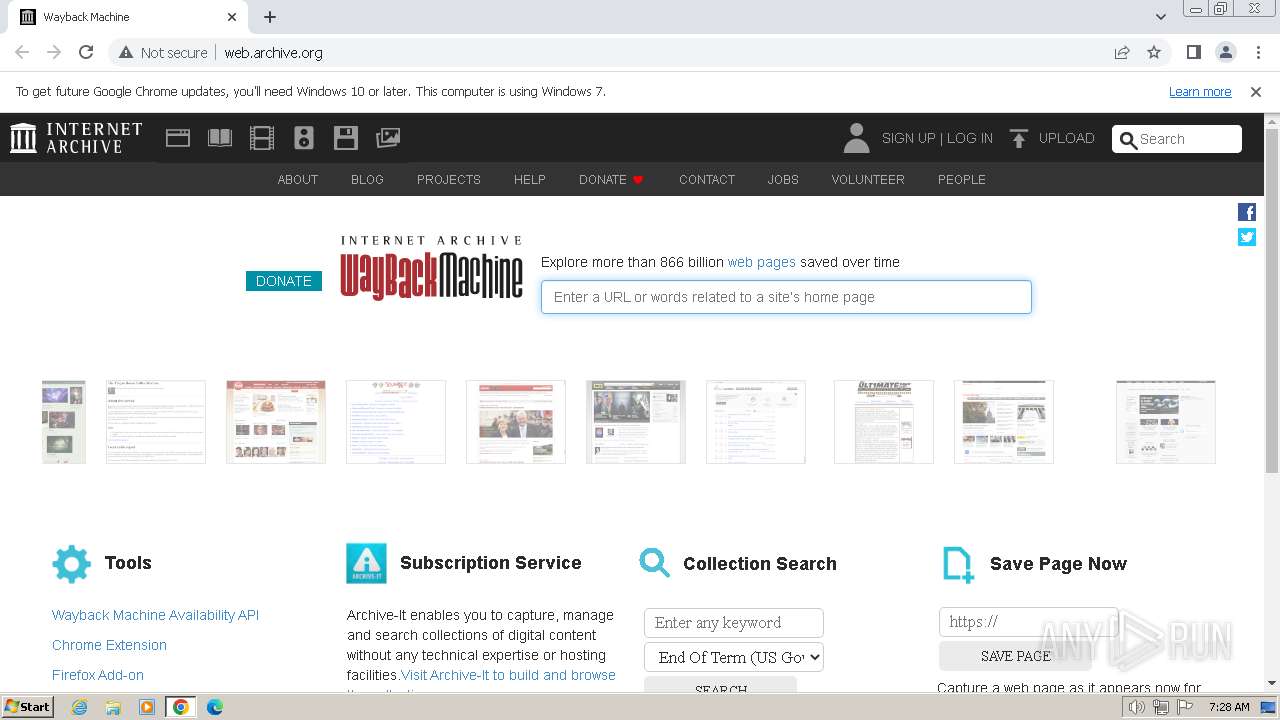Open the Audio speaker icon
This screenshot has width=1280, height=720.
304,138
